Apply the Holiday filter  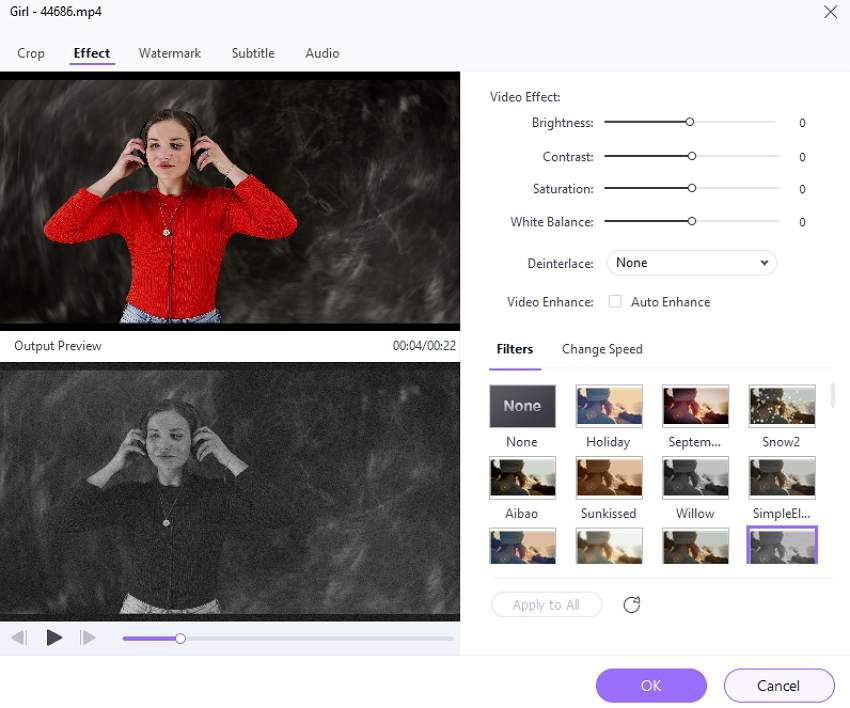point(609,405)
